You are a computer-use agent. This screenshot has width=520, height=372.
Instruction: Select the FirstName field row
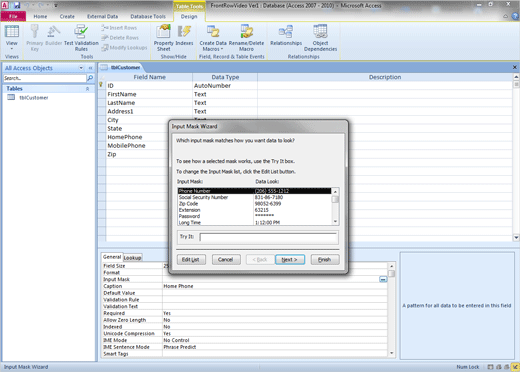point(309,94)
